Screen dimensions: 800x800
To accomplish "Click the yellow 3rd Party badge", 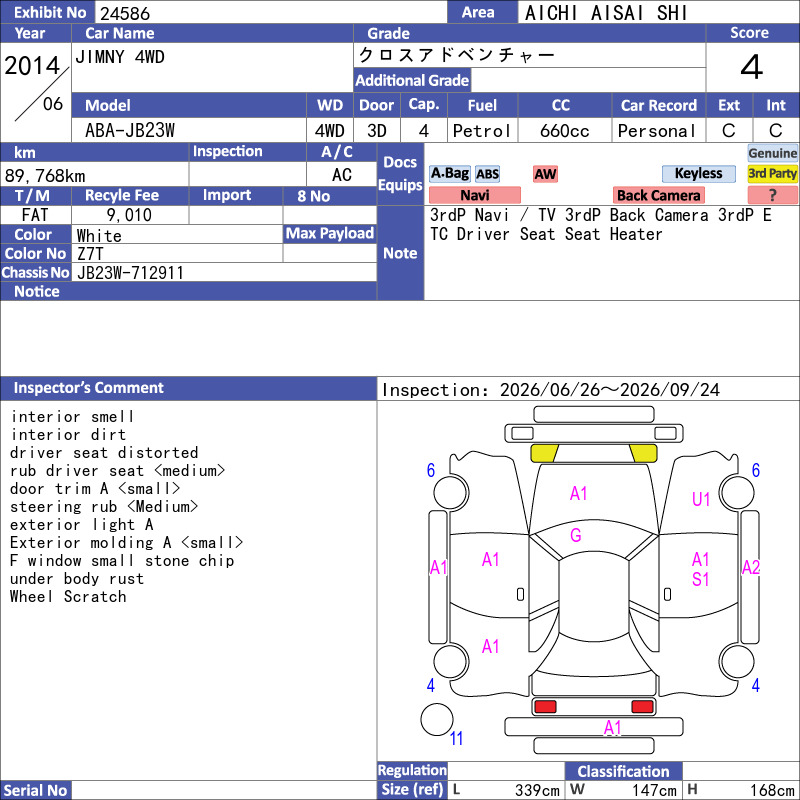I will coord(772,173).
